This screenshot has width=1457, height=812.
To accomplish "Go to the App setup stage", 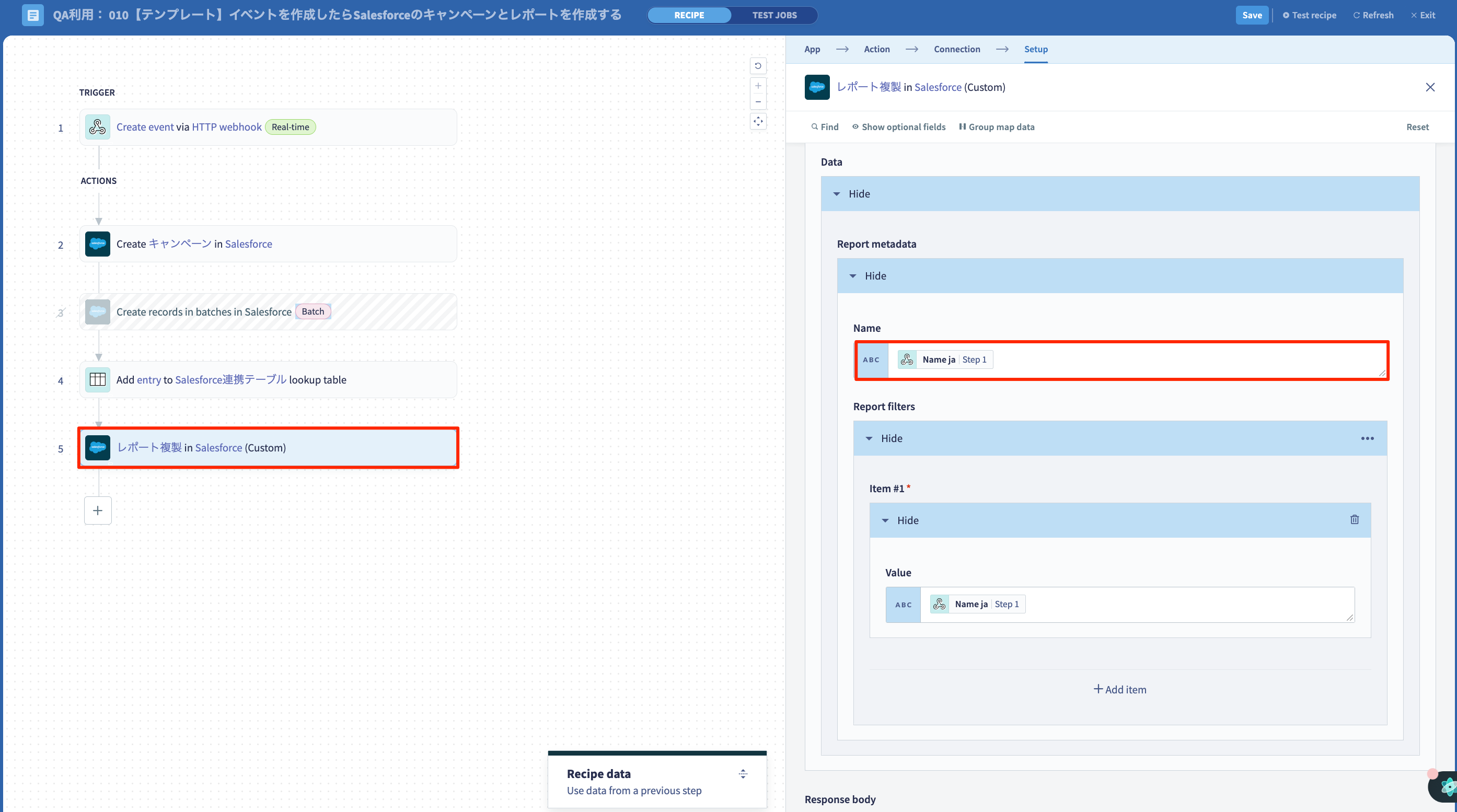I will (x=812, y=49).
